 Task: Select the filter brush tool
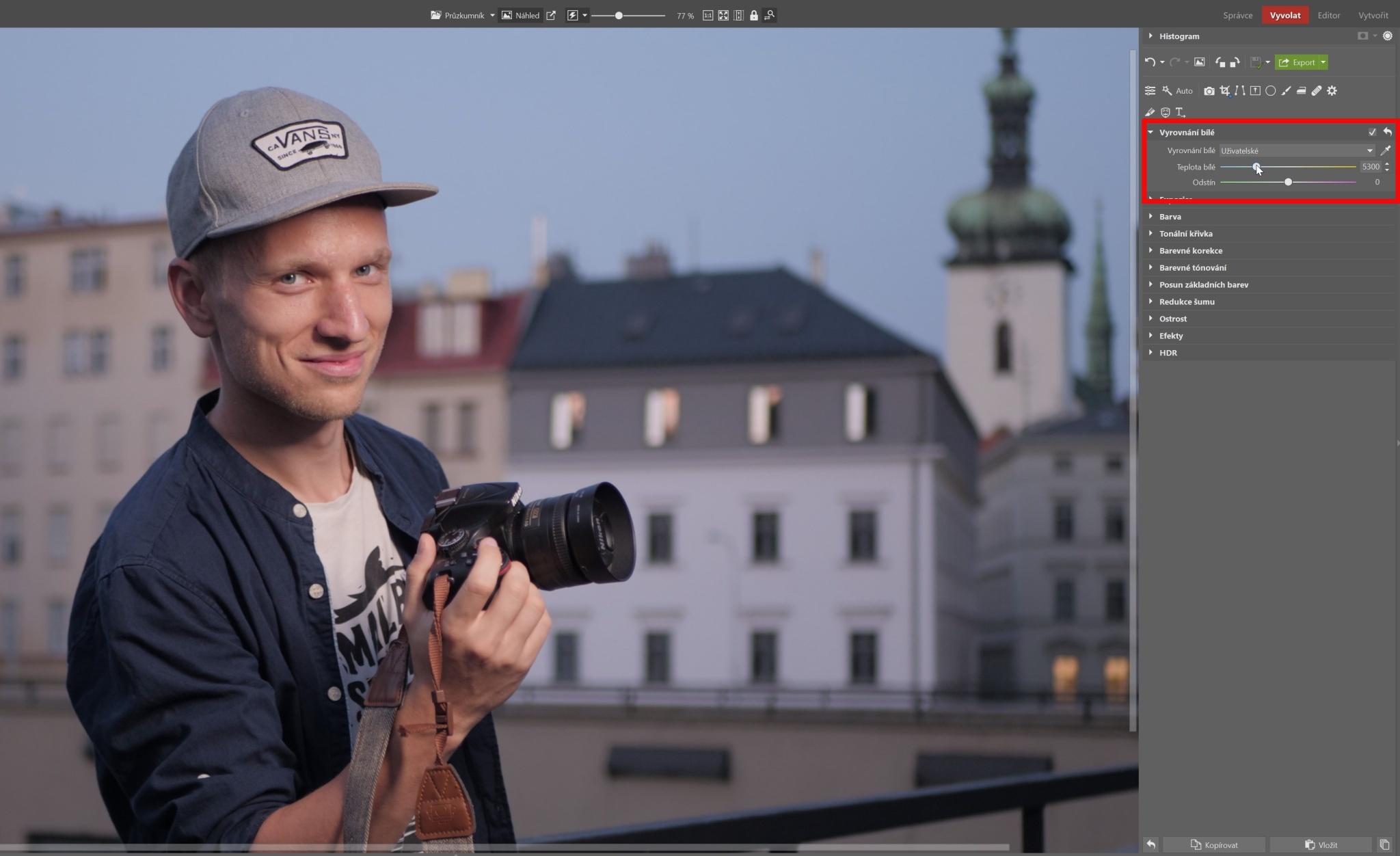(1286, 91)
